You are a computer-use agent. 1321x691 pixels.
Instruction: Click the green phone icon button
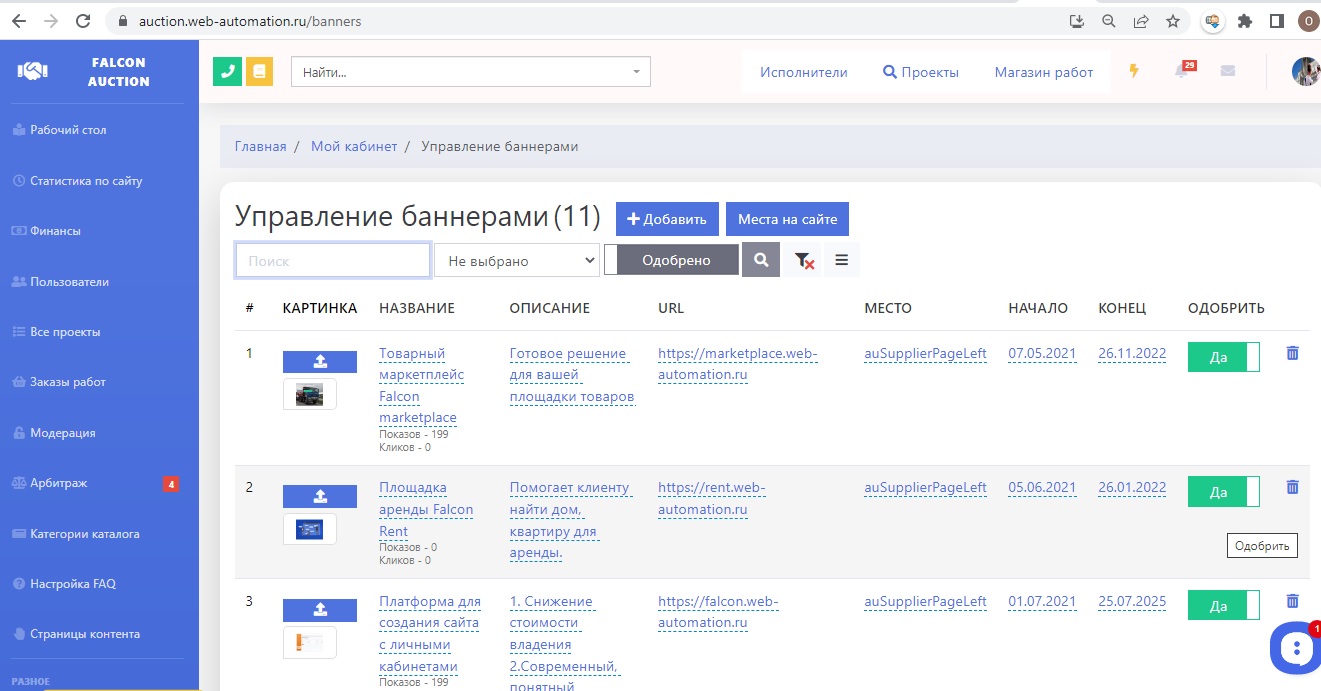[x=228, y=71]
